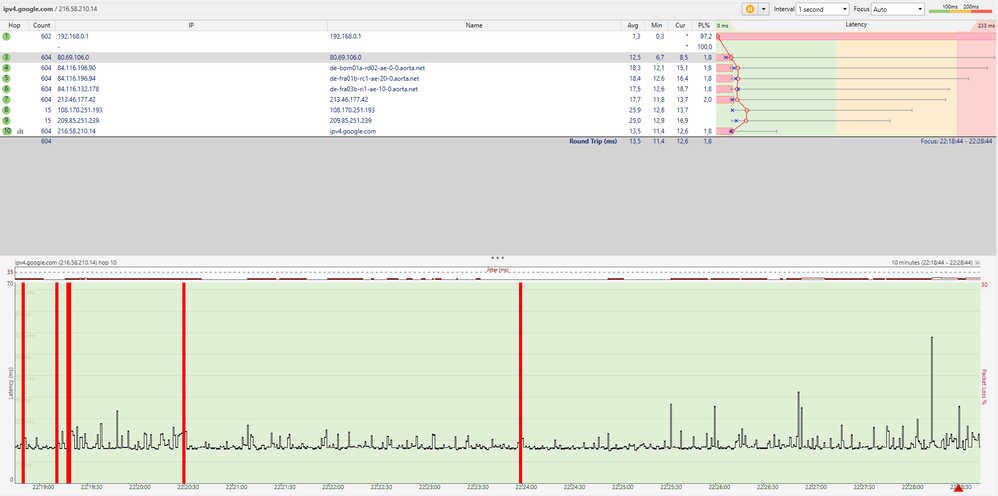Click the red triangle marker on the time axis
Viewport: 998px width, 496px height.
click(959, 488)
